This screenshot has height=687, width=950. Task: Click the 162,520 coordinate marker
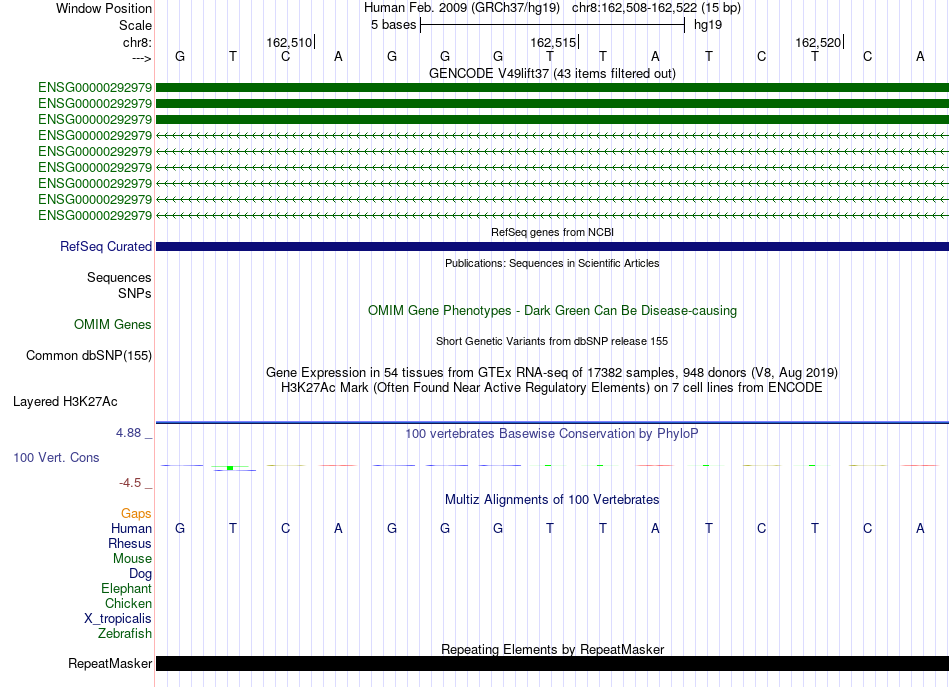click(818, 42)
